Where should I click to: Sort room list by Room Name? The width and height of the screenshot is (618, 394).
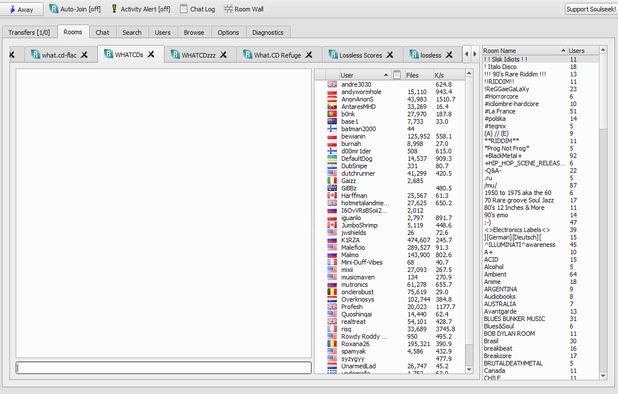pos(525,50)
